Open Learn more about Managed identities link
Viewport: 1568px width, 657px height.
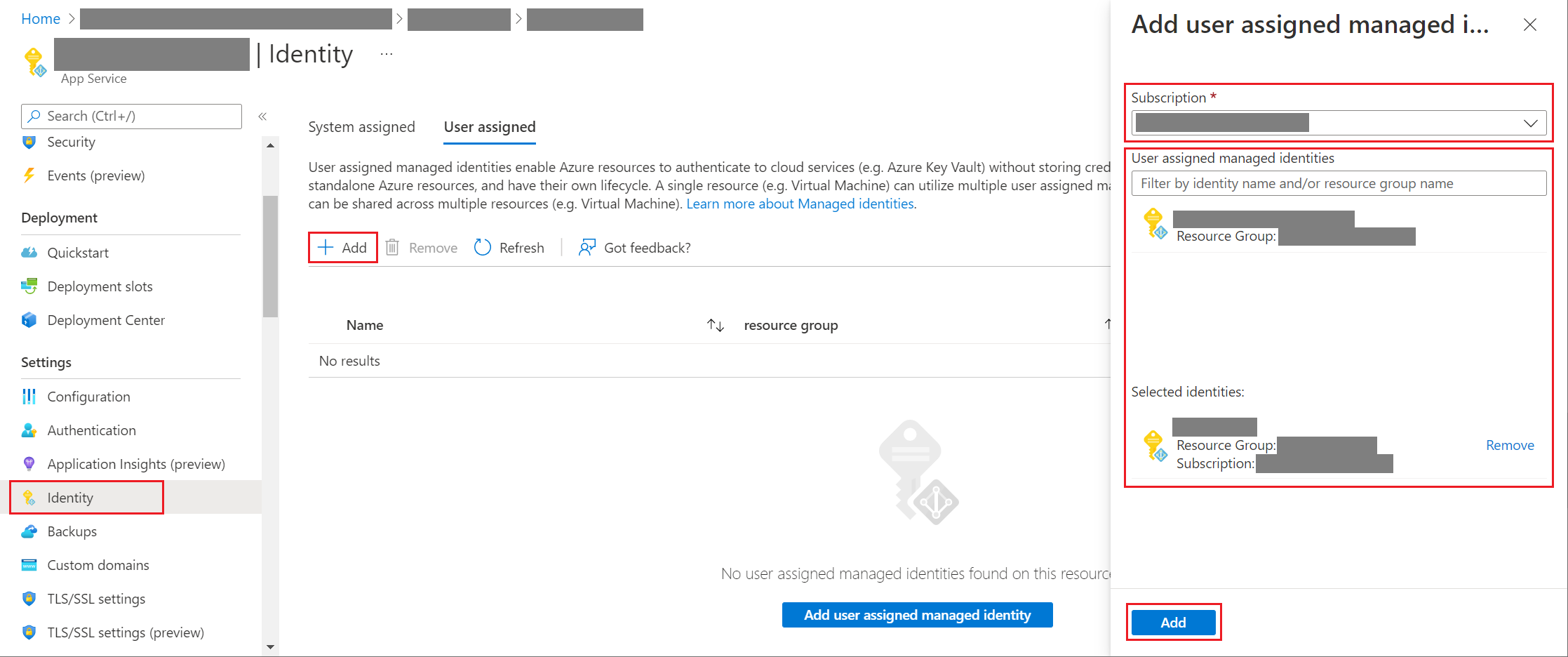coord(800,204)
